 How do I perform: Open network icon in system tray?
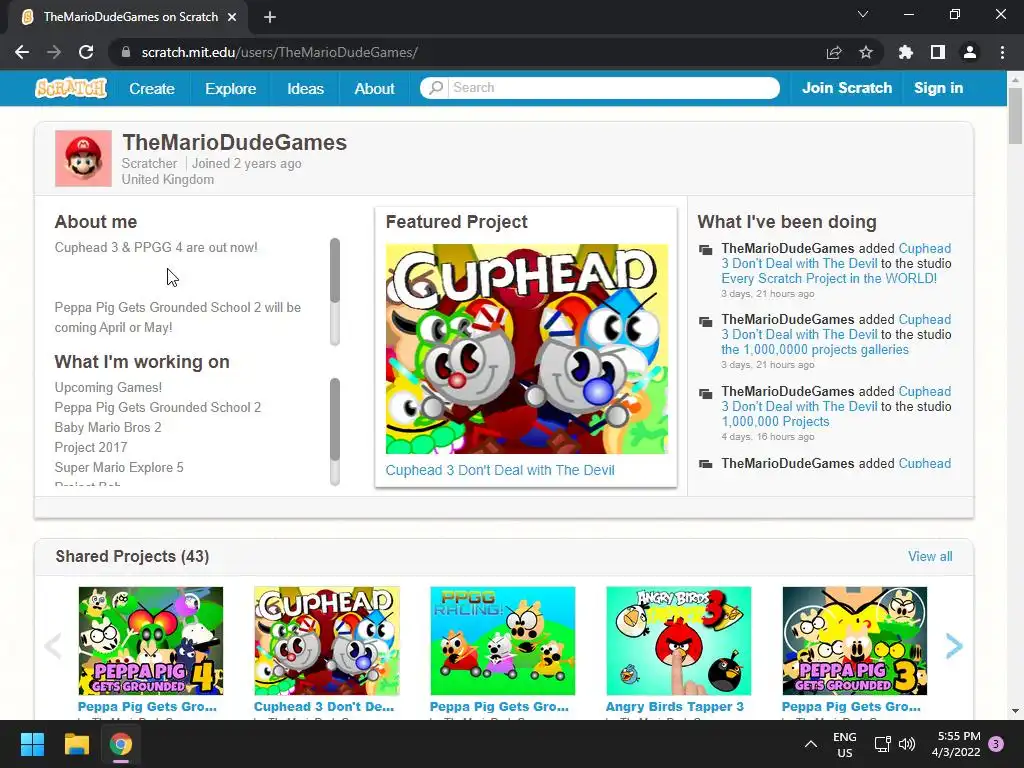(x=882, y=744)
